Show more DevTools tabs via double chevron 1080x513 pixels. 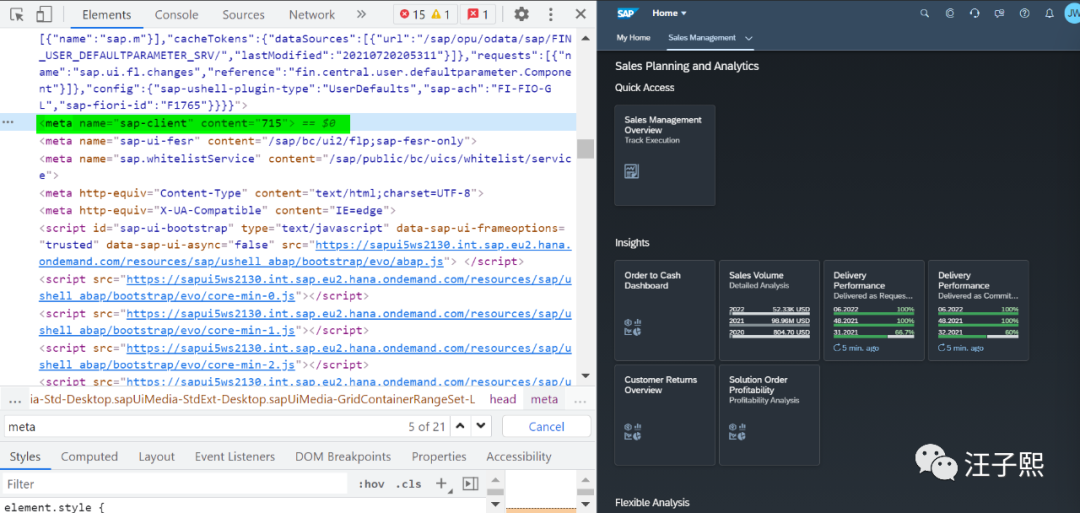tap(361, 14)
